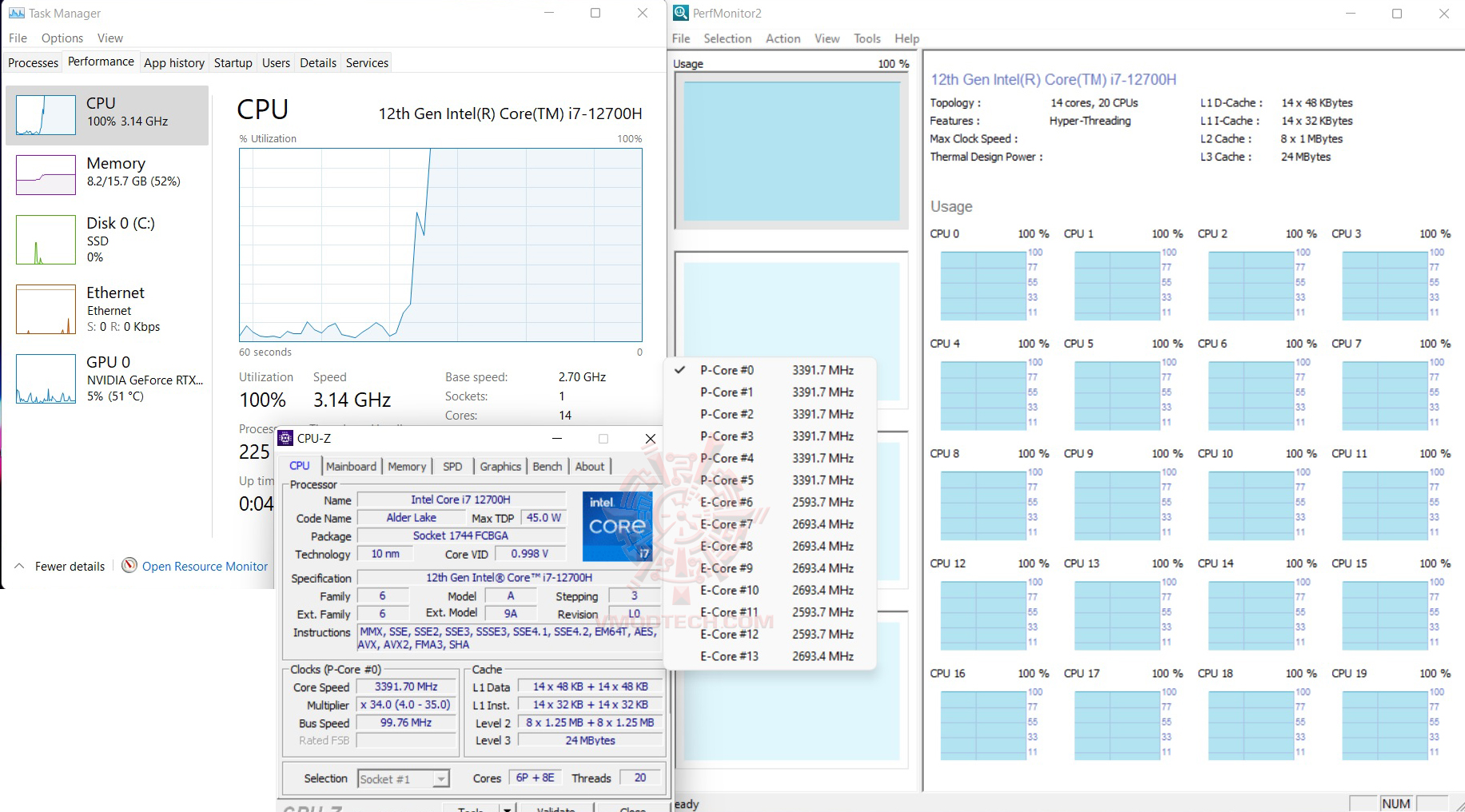The image size is (1465, 812).
Task: Click the CPU 19 usage graph in PerfMonitor2
Action: coord(1385,725)
